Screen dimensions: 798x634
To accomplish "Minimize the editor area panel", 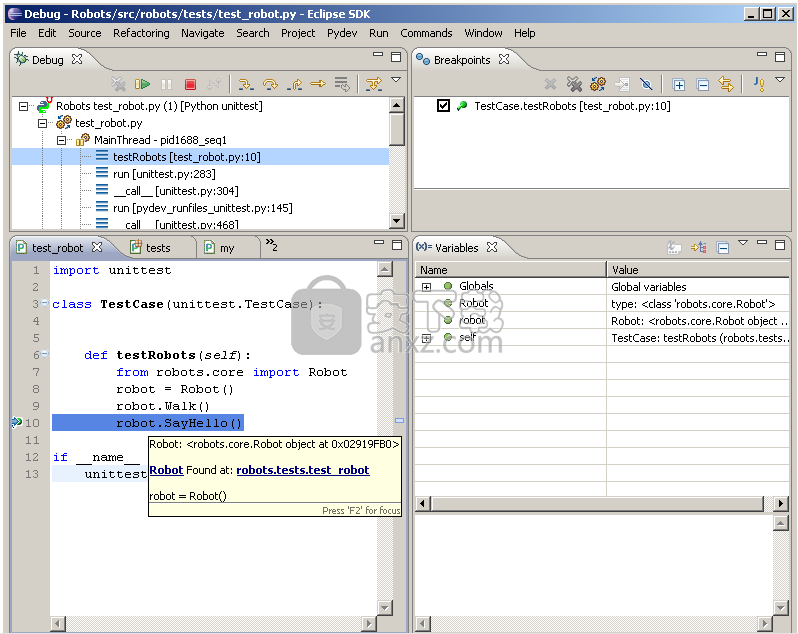I will [379, 243].
